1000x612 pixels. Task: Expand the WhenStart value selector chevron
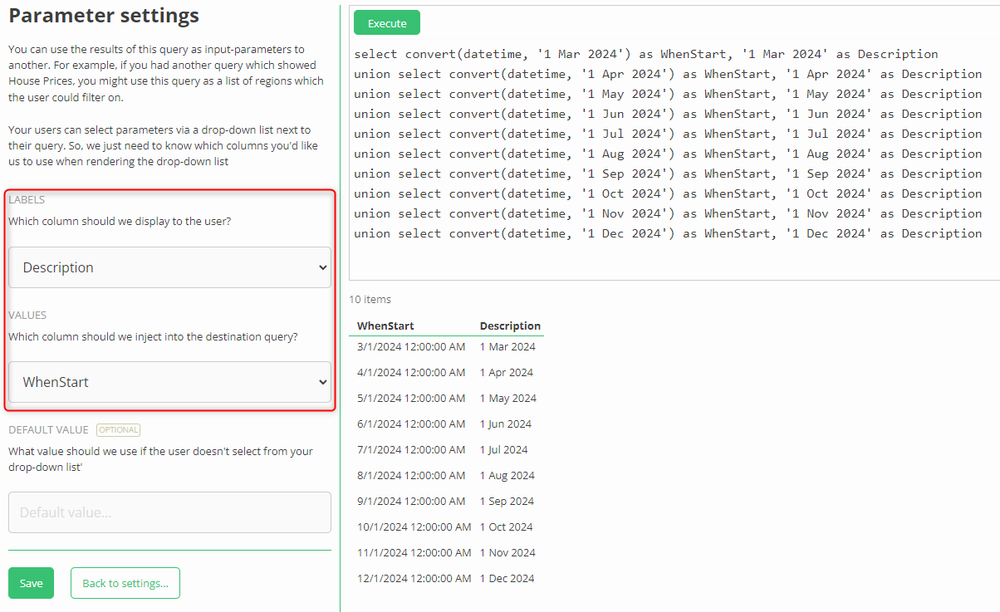(322, 382)
